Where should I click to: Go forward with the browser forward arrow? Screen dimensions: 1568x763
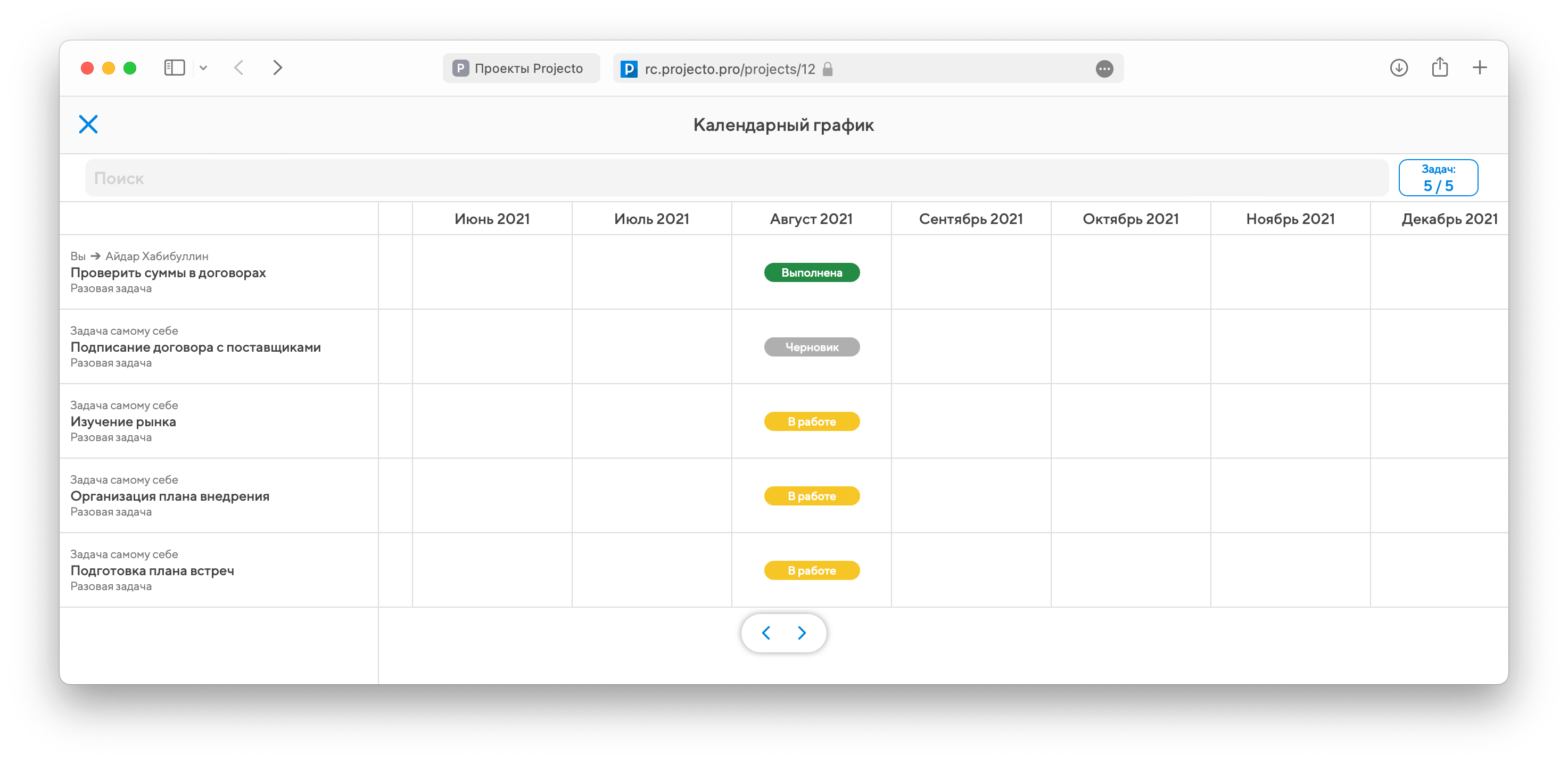pyautogui.click(x=277, y=68)
